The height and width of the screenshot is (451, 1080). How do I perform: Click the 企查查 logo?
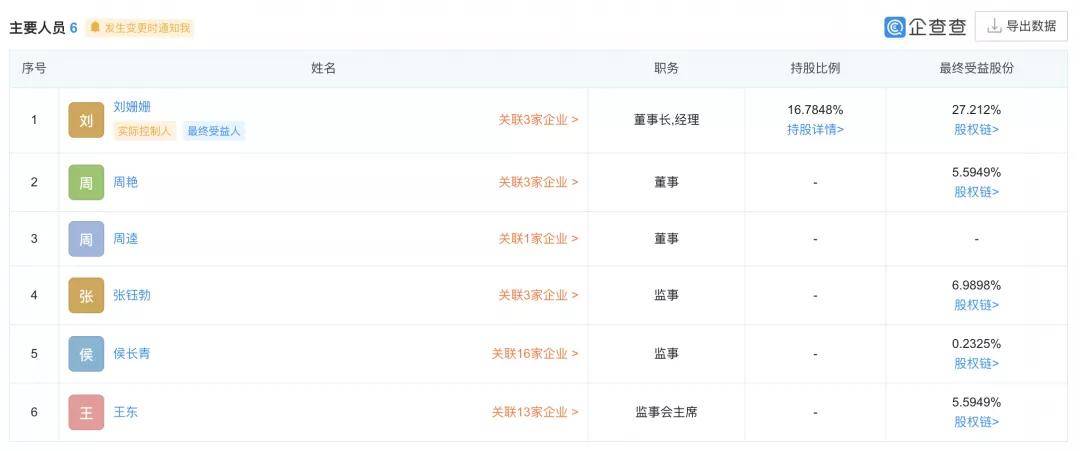coord(925,27)
